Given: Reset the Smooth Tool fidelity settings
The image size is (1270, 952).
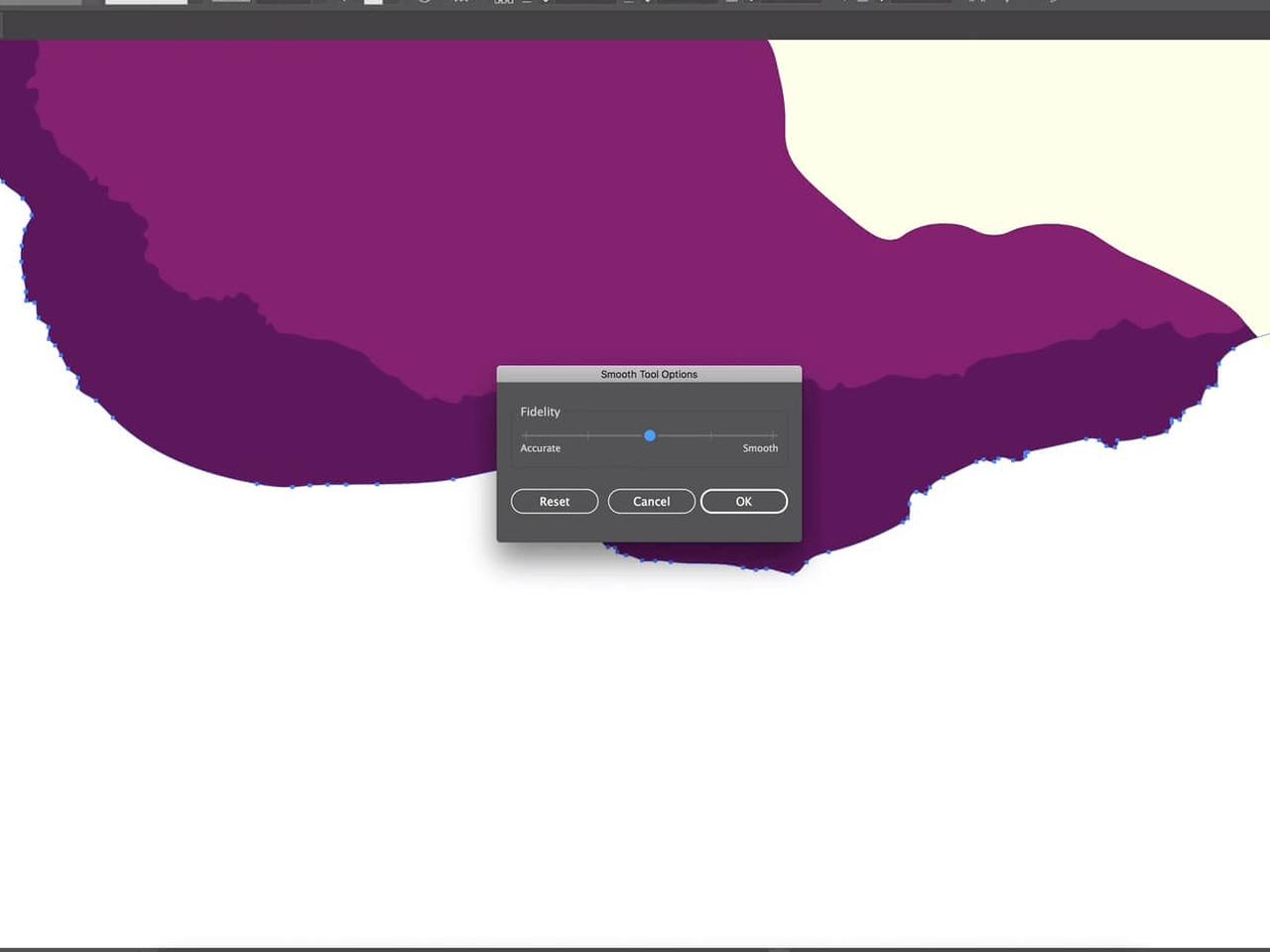Looking at the screenshot, I should (554, 502).
